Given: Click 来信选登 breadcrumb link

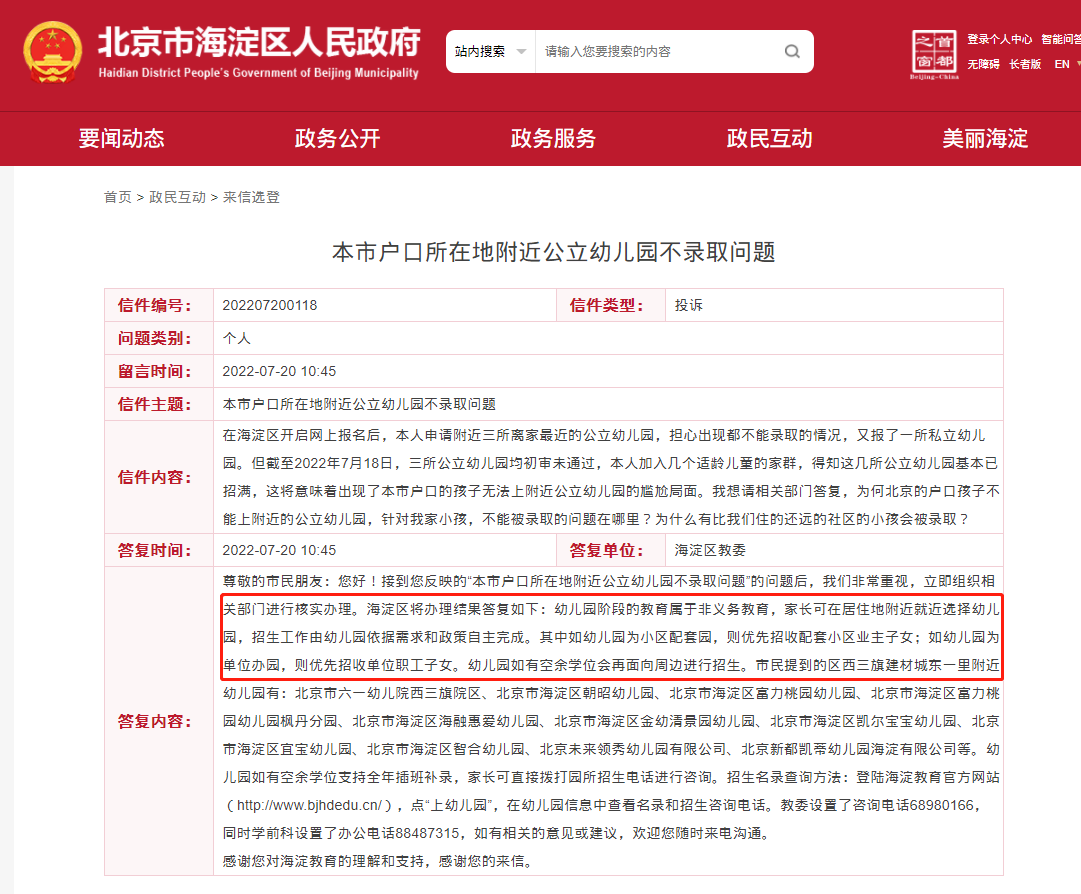Looking at the screenshot, I should [x=251, y=197].
